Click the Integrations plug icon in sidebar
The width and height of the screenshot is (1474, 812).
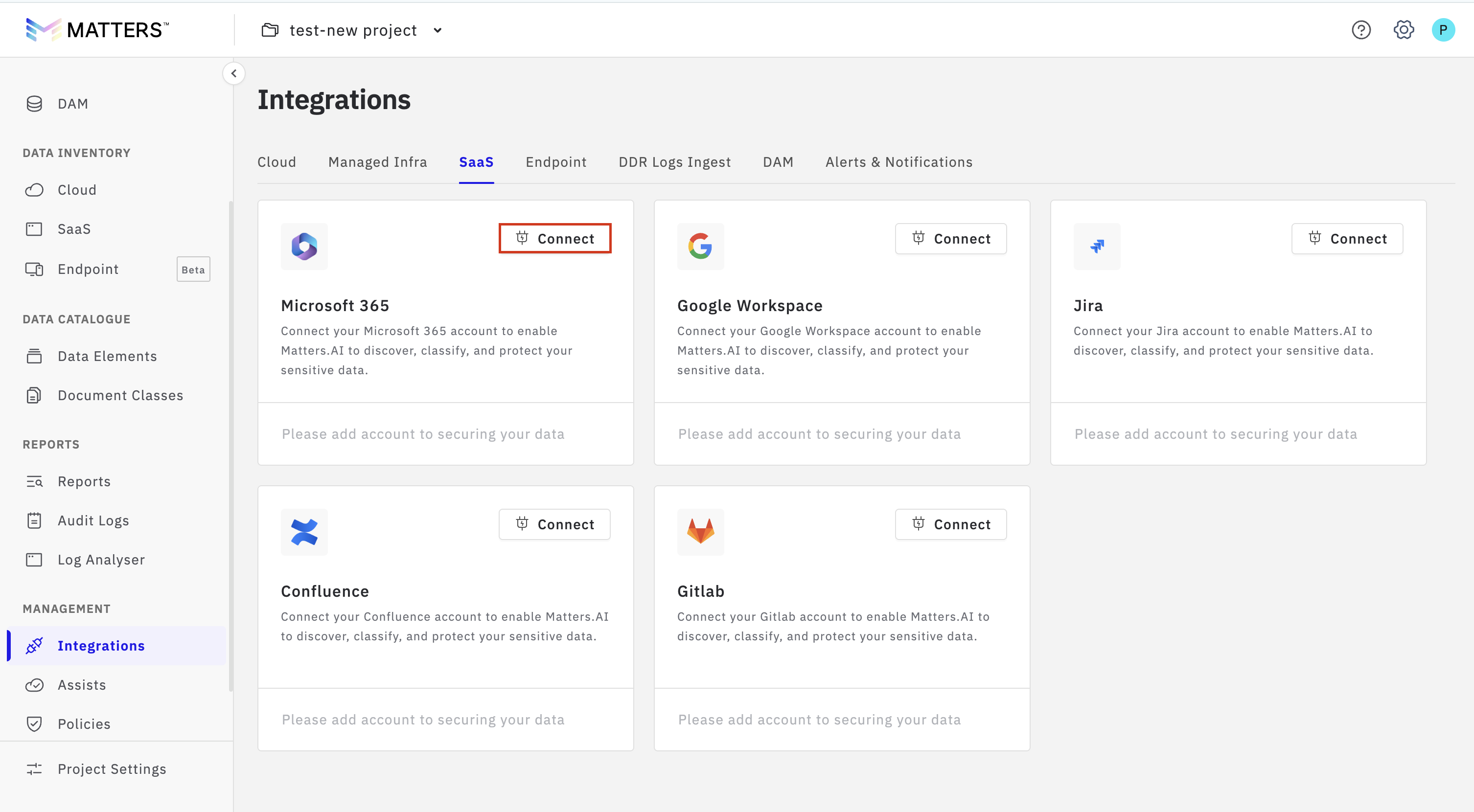[34, 646]
